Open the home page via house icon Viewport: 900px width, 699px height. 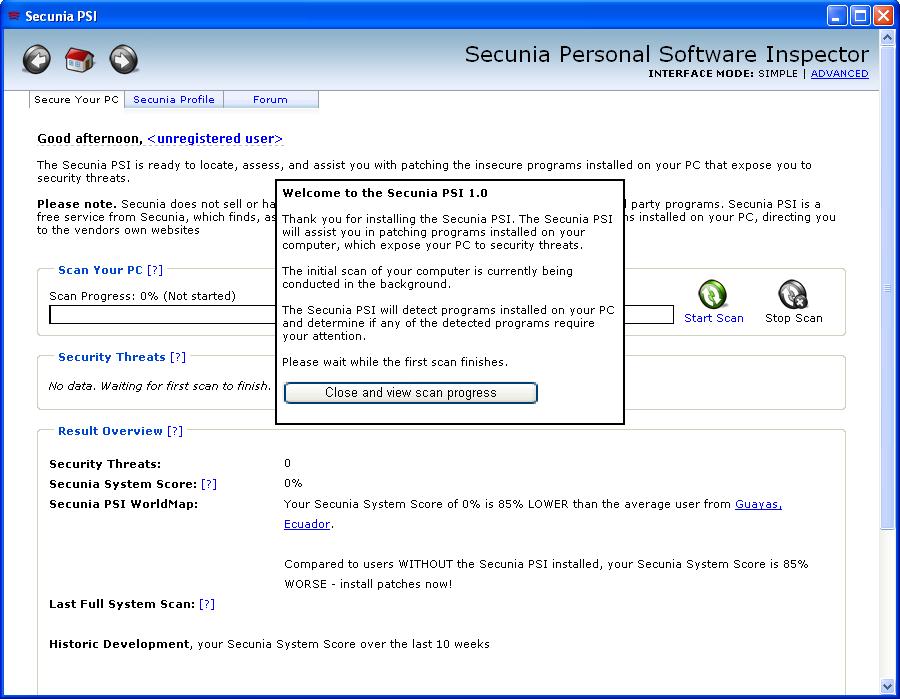(79, 59)
